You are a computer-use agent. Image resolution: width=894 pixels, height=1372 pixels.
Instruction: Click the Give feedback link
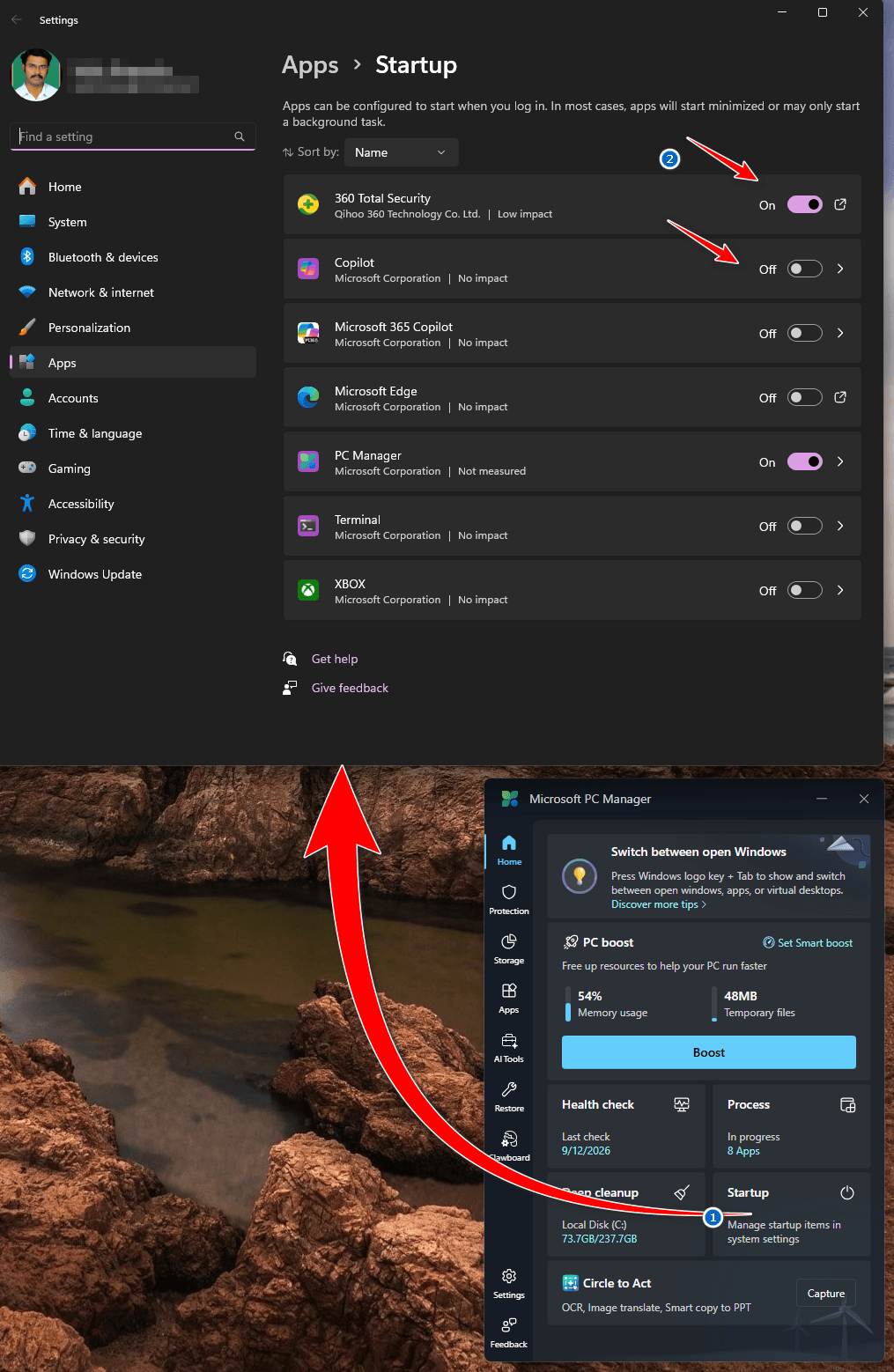[x=350, y=688]
